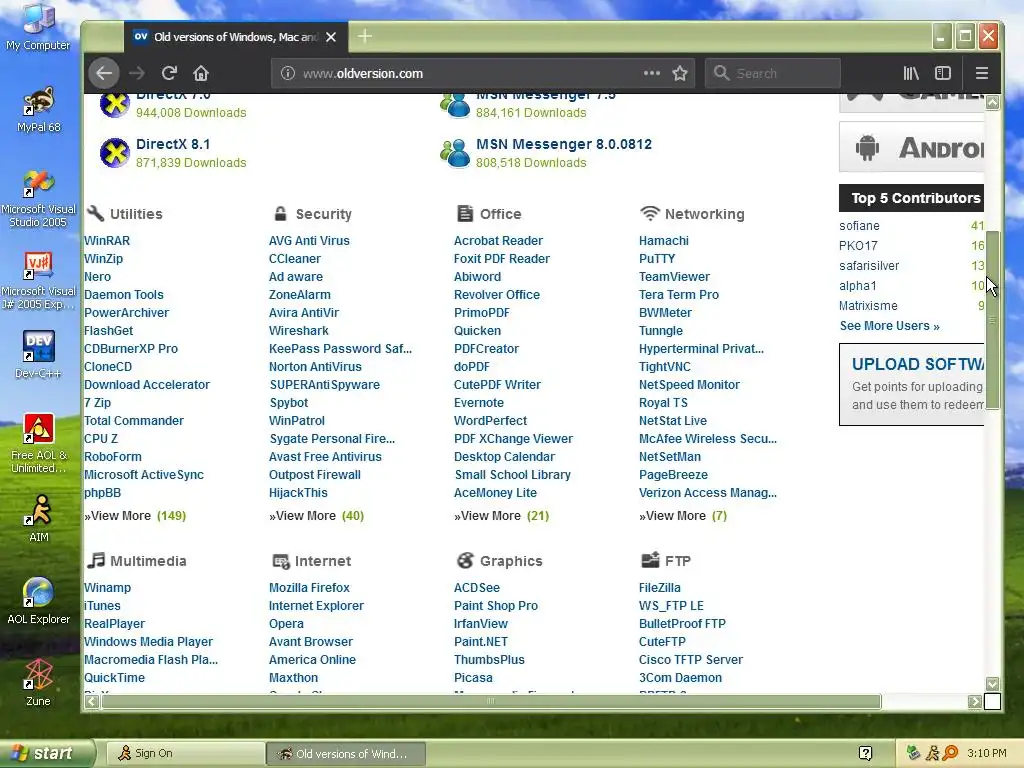
Task: Open the DirectX 8.1 link
Action: [173, 144]
